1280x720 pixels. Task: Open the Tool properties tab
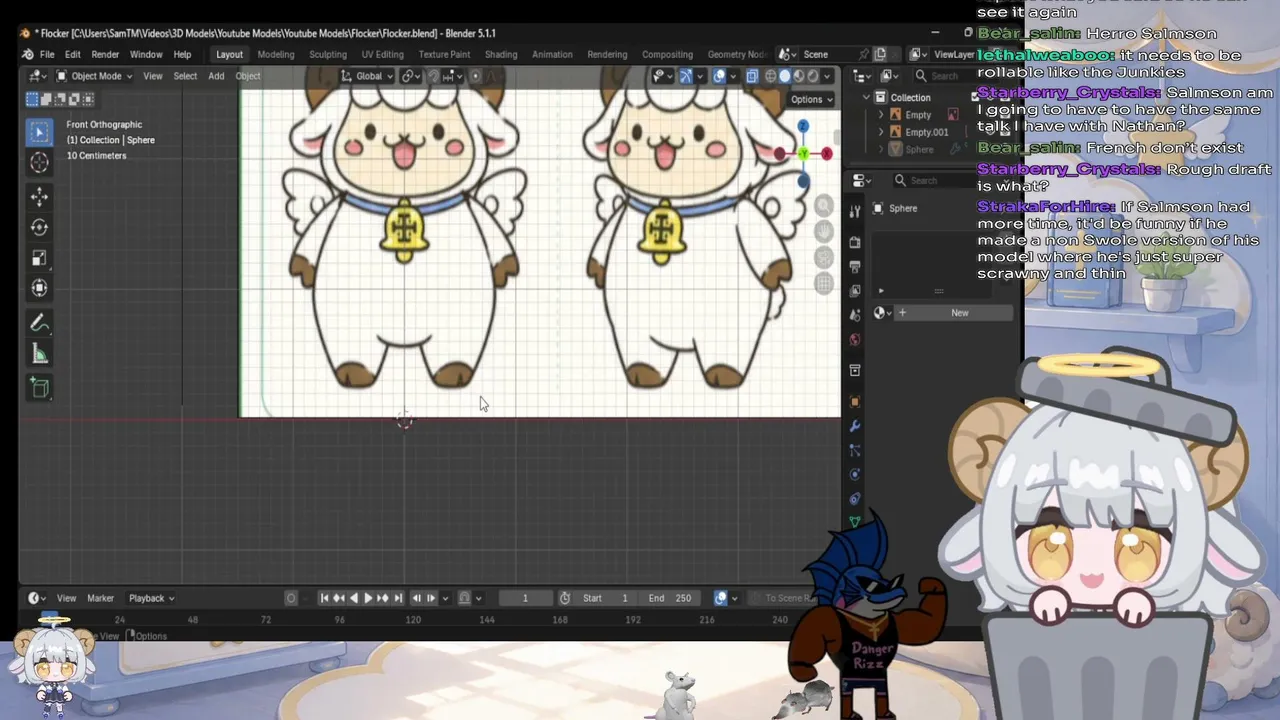tap(855, 211)
